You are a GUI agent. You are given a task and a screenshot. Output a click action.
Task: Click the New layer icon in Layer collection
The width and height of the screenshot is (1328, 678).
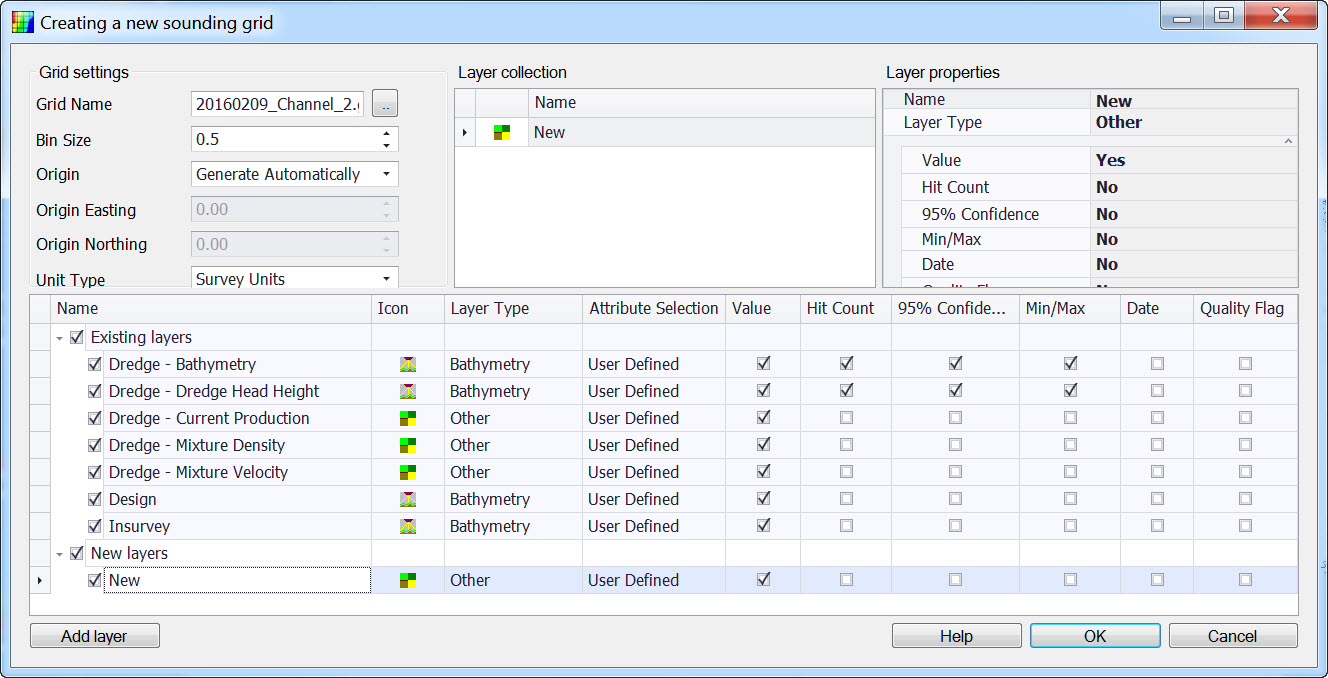coord(502,132)
